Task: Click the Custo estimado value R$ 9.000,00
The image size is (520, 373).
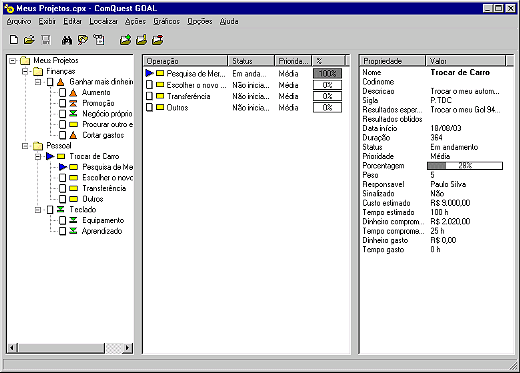Action: point(450,203)
